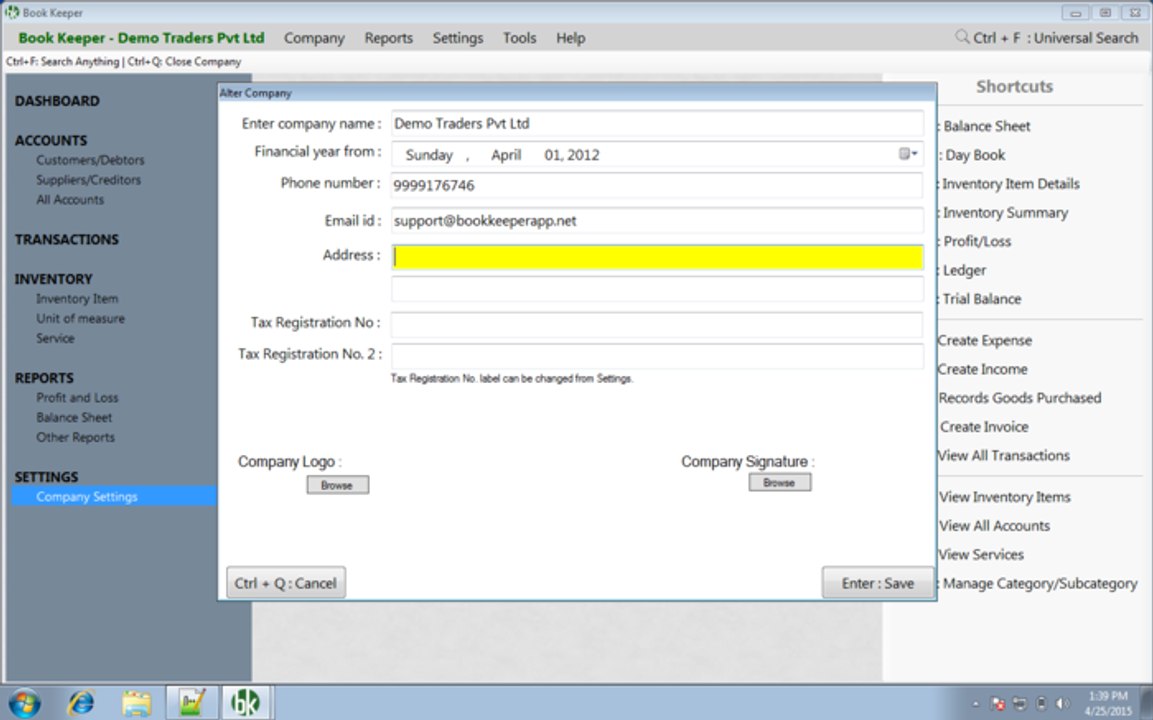Click View All Transactions shortcut

[1004, 455]
